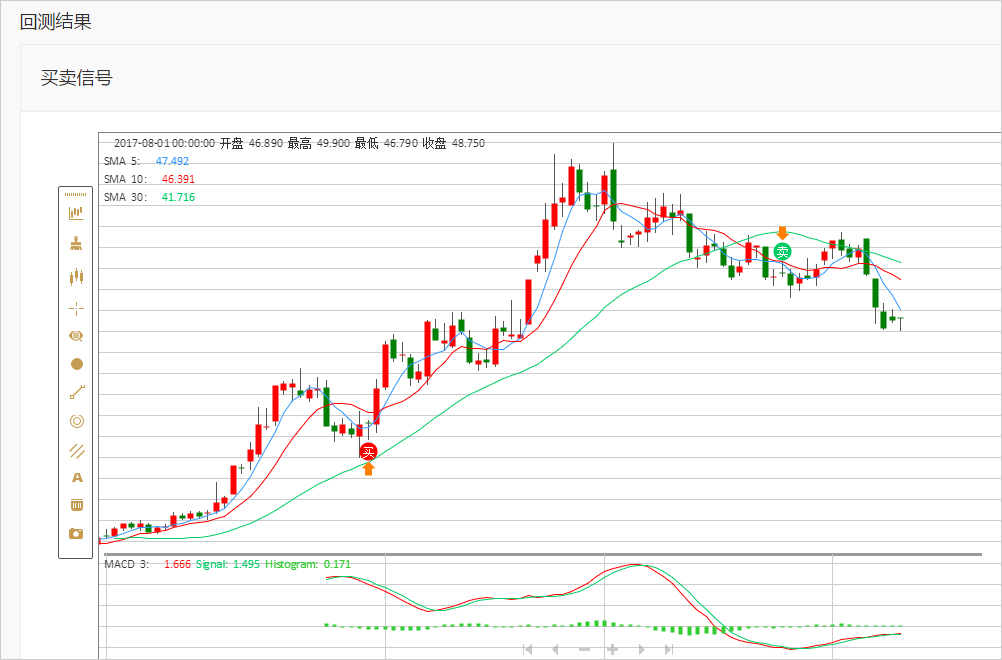This screenshot has height=660, width=1002.
Task: Click the Histogram 0.171 legend text
Action: pos(308,564)
